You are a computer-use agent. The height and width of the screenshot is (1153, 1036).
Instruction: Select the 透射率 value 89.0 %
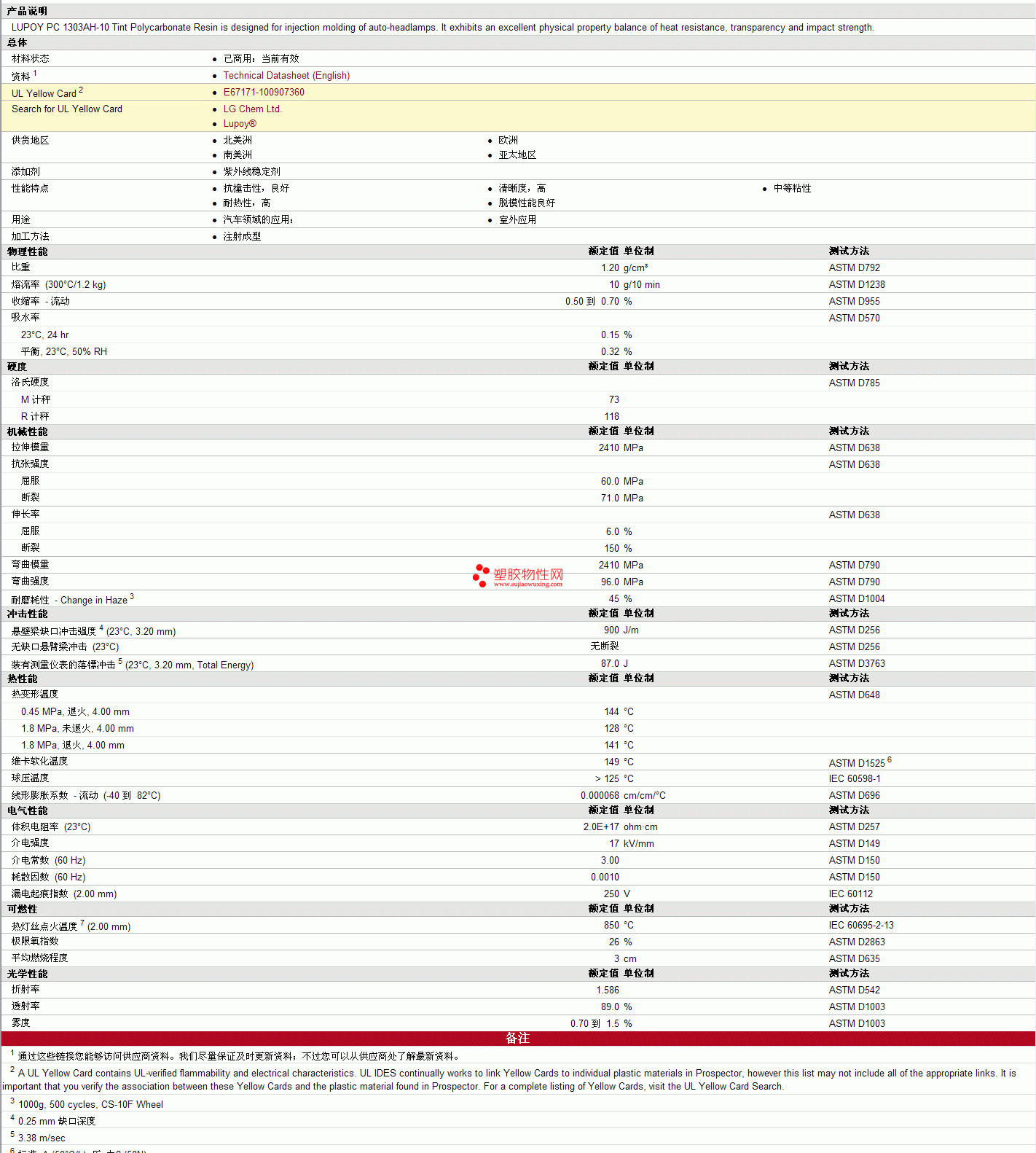[x=616, y=1007]
